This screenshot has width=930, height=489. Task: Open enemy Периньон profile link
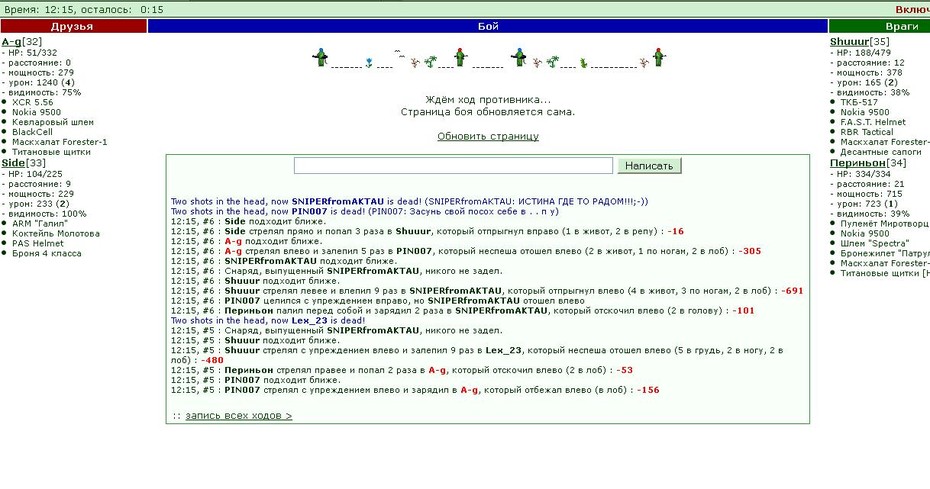(857, 163)
